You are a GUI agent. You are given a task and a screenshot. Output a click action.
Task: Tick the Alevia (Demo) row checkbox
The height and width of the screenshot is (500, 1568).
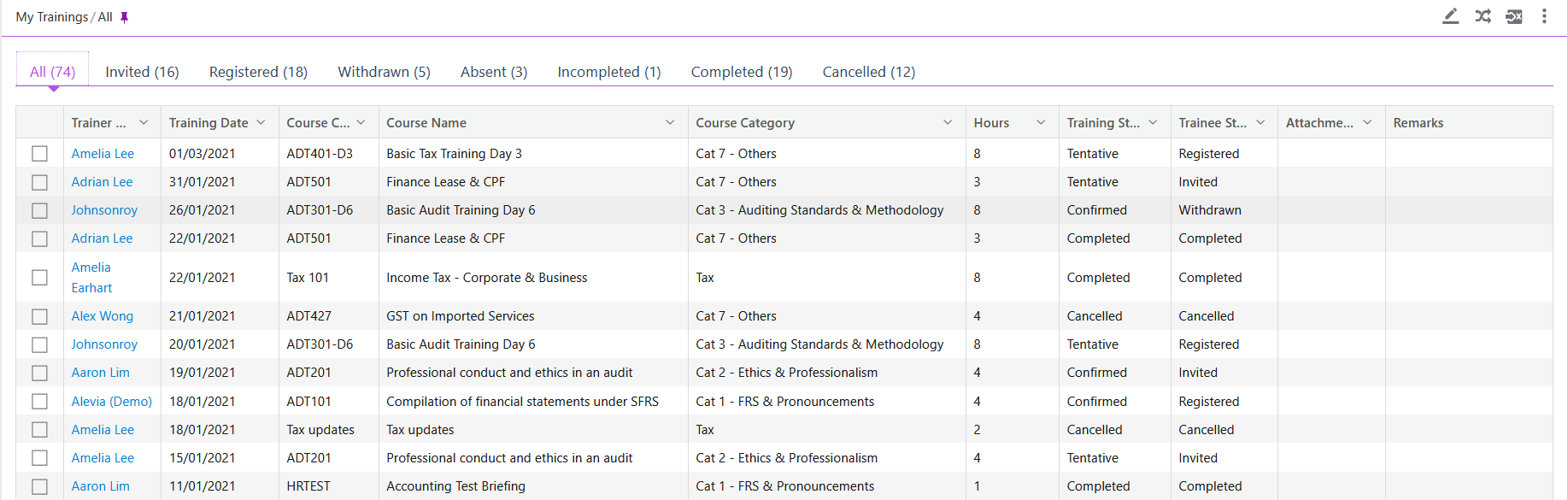click(39, 402)
